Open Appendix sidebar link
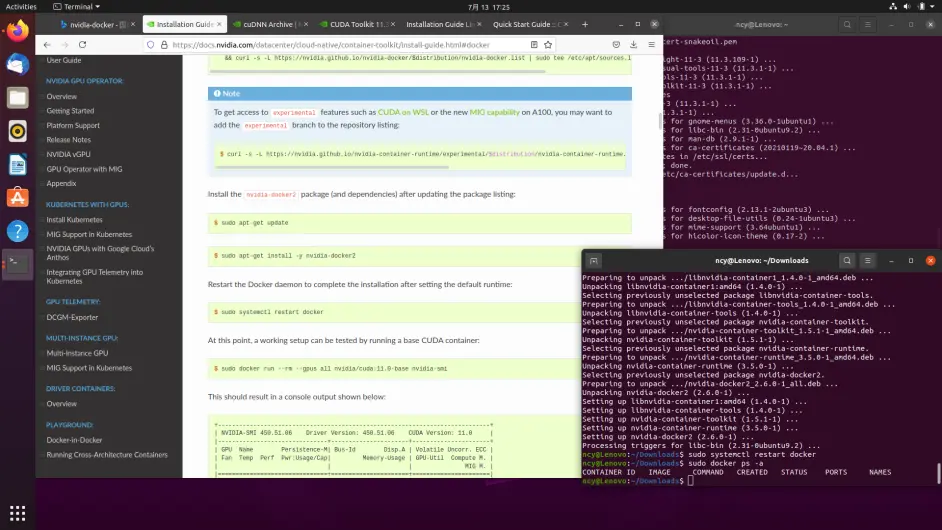 [61, 183]
